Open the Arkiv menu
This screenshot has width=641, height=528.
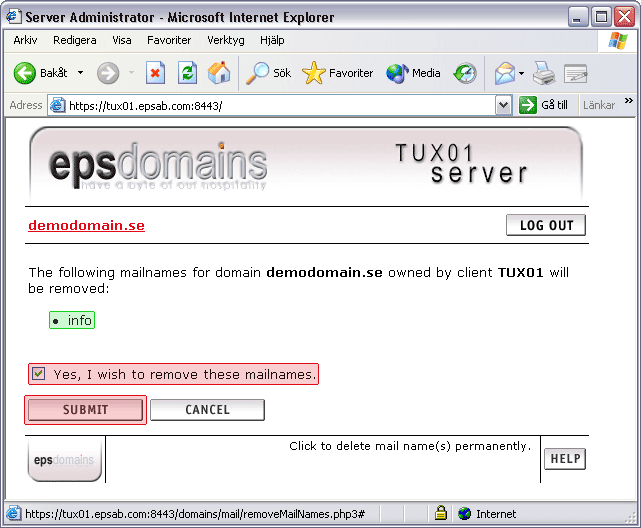pyautogui.click(x=25, y=40)
